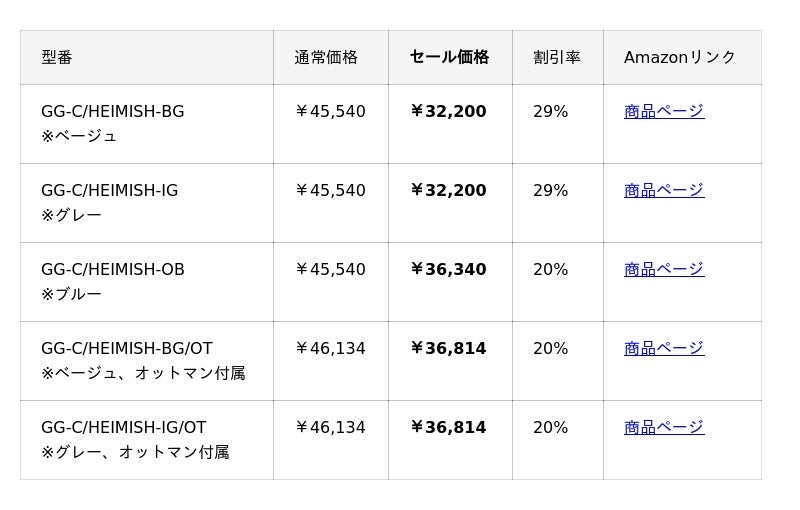The width and height of the screenshot is (800, 510).
Task: Open product page link for GG-C/HEIMISH-IG
Action: pos(664,190)
